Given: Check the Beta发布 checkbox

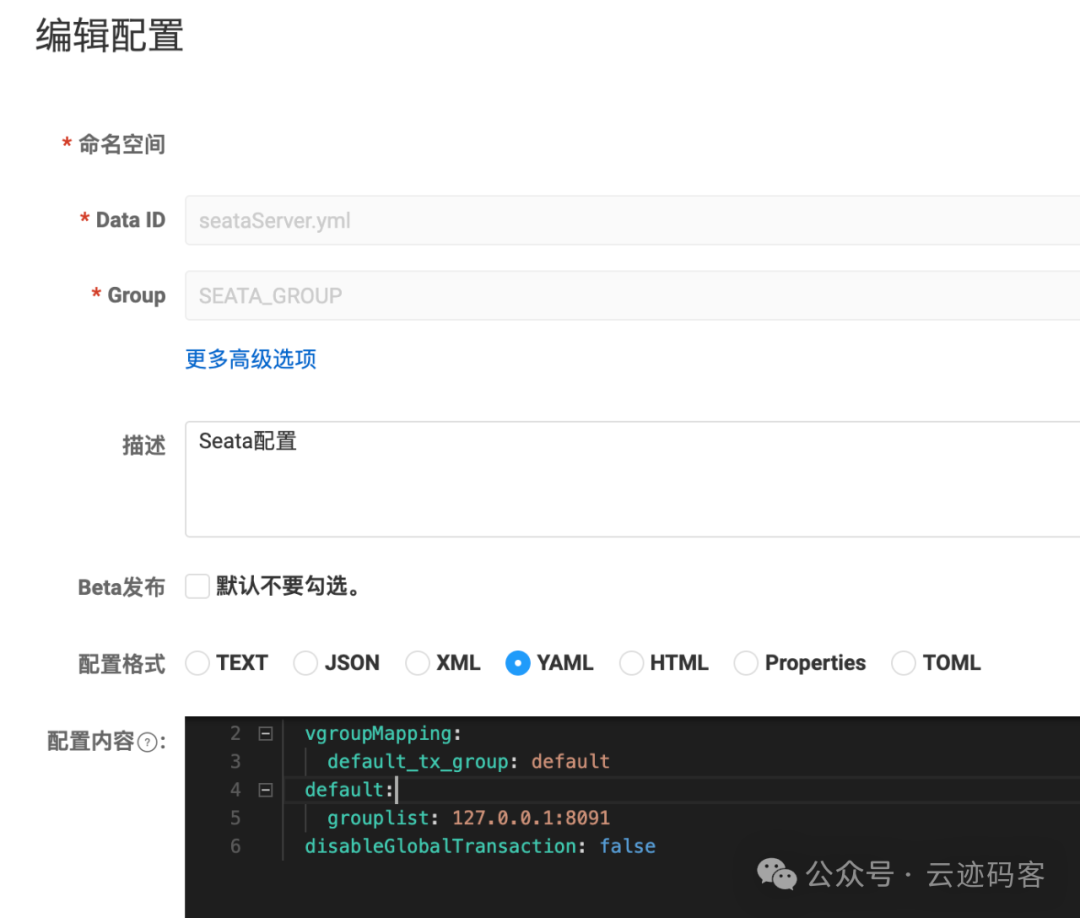Looking at the screenshot, I should click(x=197, y=587).
